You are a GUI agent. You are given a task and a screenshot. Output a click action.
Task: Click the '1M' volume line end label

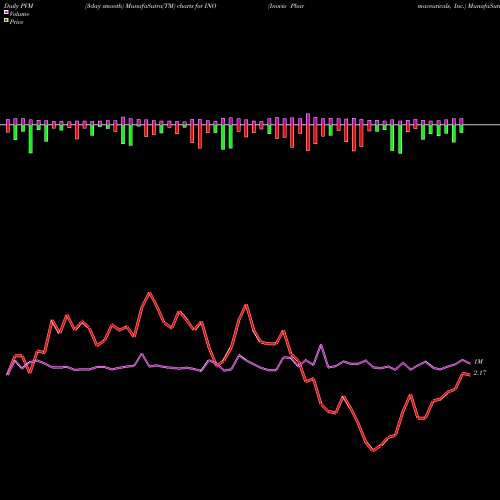(478, 362)
